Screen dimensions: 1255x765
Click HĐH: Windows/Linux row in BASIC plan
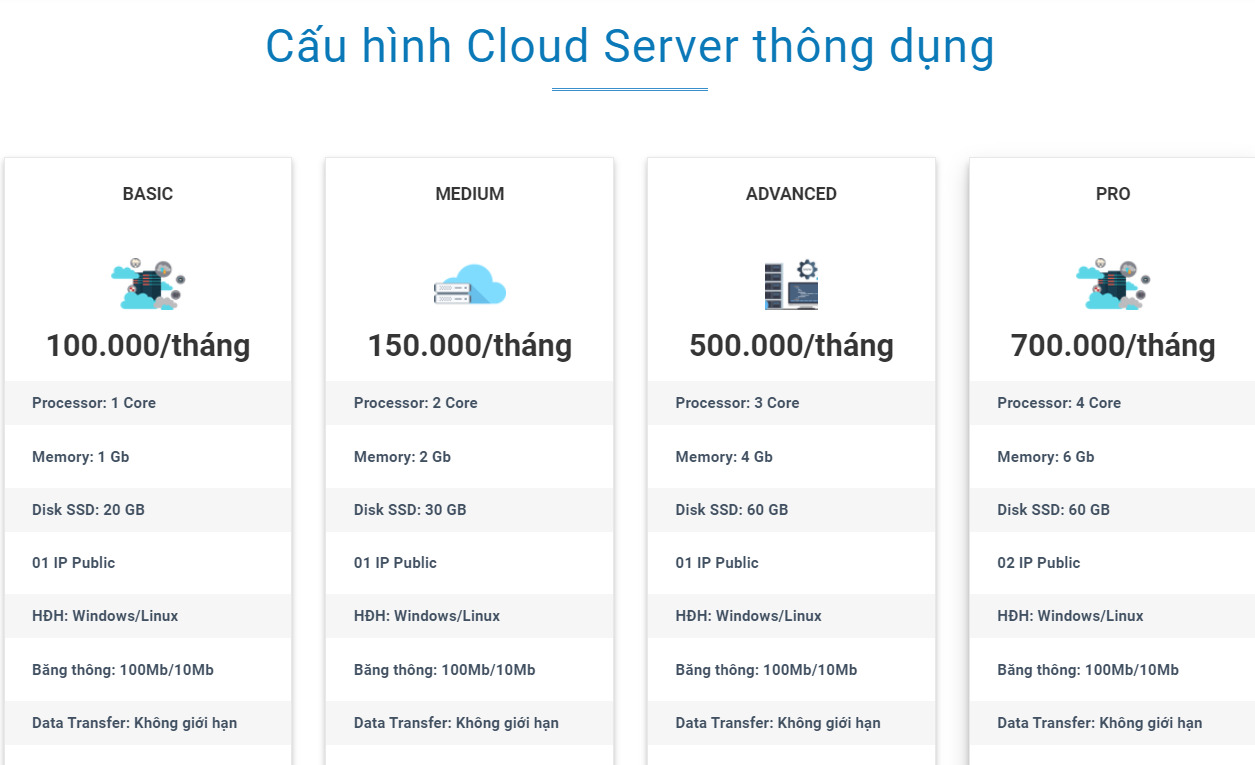point(105,616)
